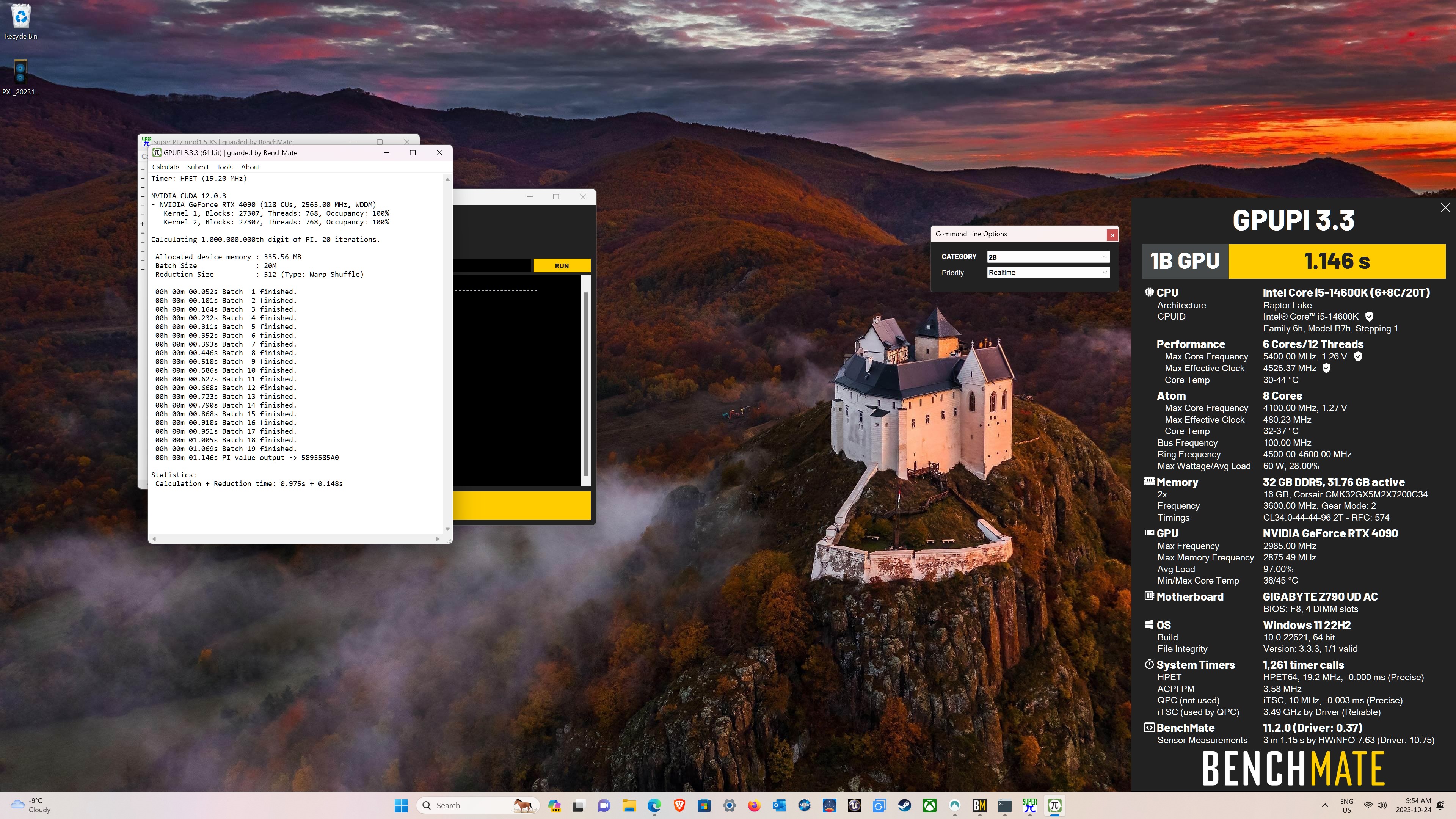Open Outlook from the taskbar
This screenshot has width=1456, height=819.
click(780, 805)
